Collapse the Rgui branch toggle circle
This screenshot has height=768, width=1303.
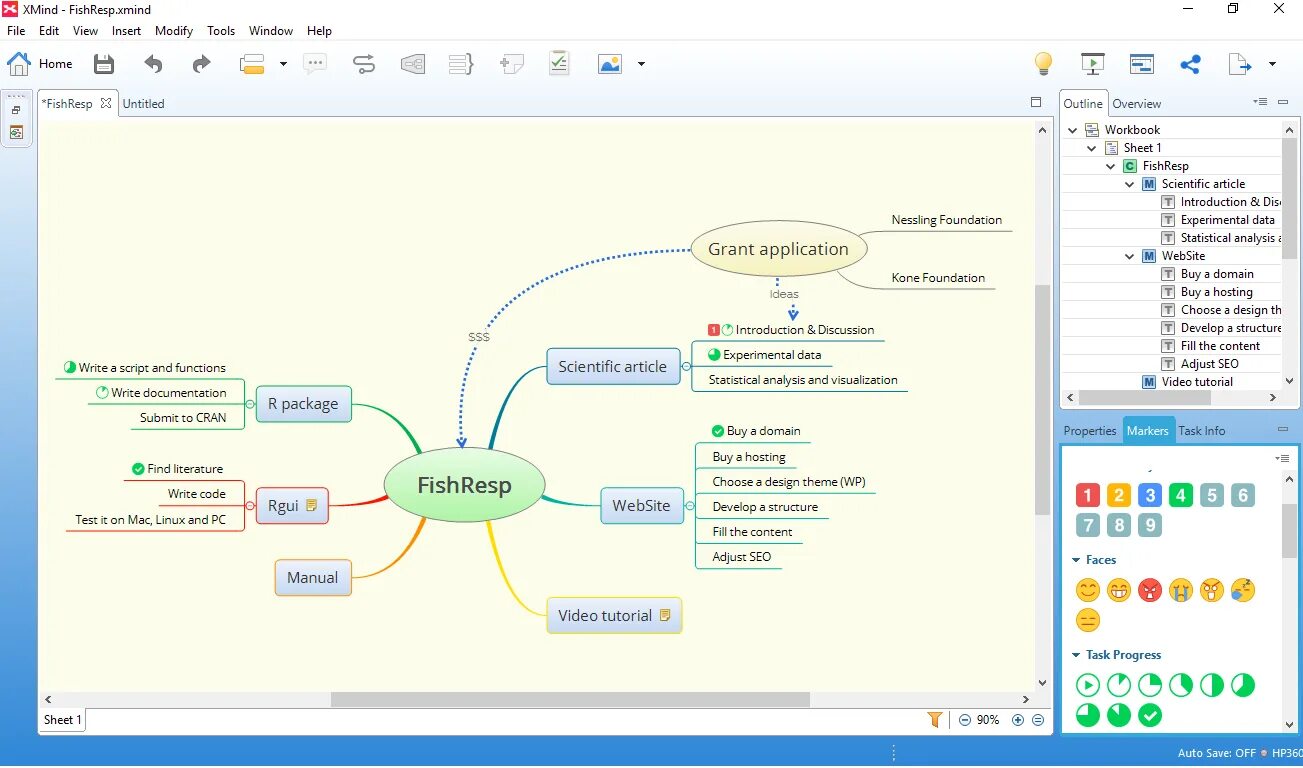(x=250, y=506)
